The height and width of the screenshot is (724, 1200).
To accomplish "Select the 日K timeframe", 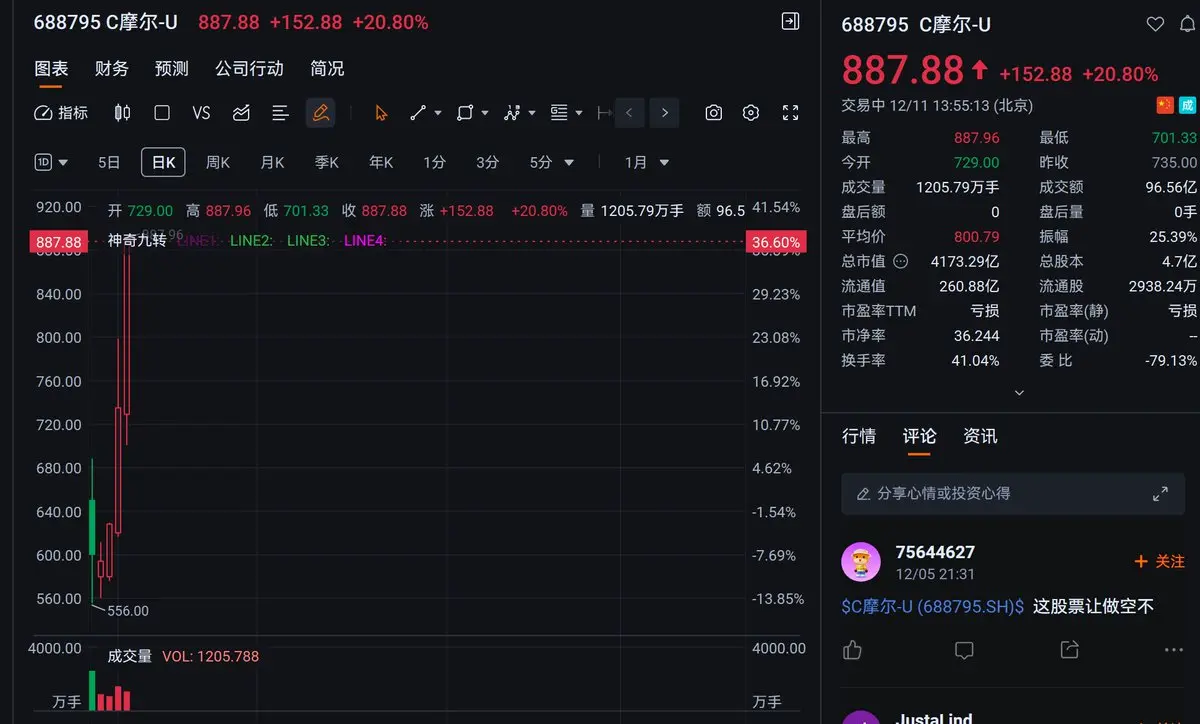I will [163, 162].
